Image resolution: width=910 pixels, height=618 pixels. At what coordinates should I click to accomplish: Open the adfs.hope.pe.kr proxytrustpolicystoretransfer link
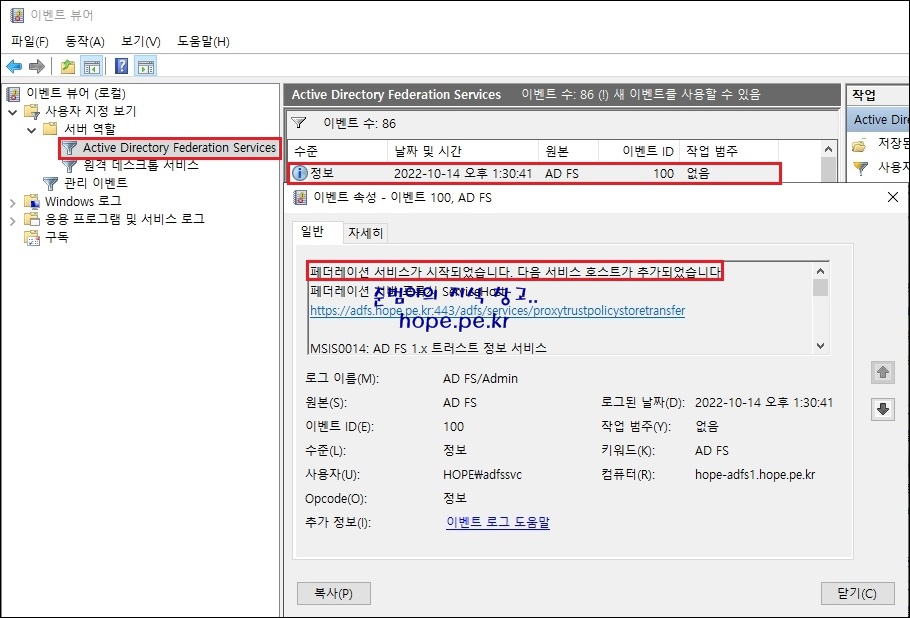497,311
